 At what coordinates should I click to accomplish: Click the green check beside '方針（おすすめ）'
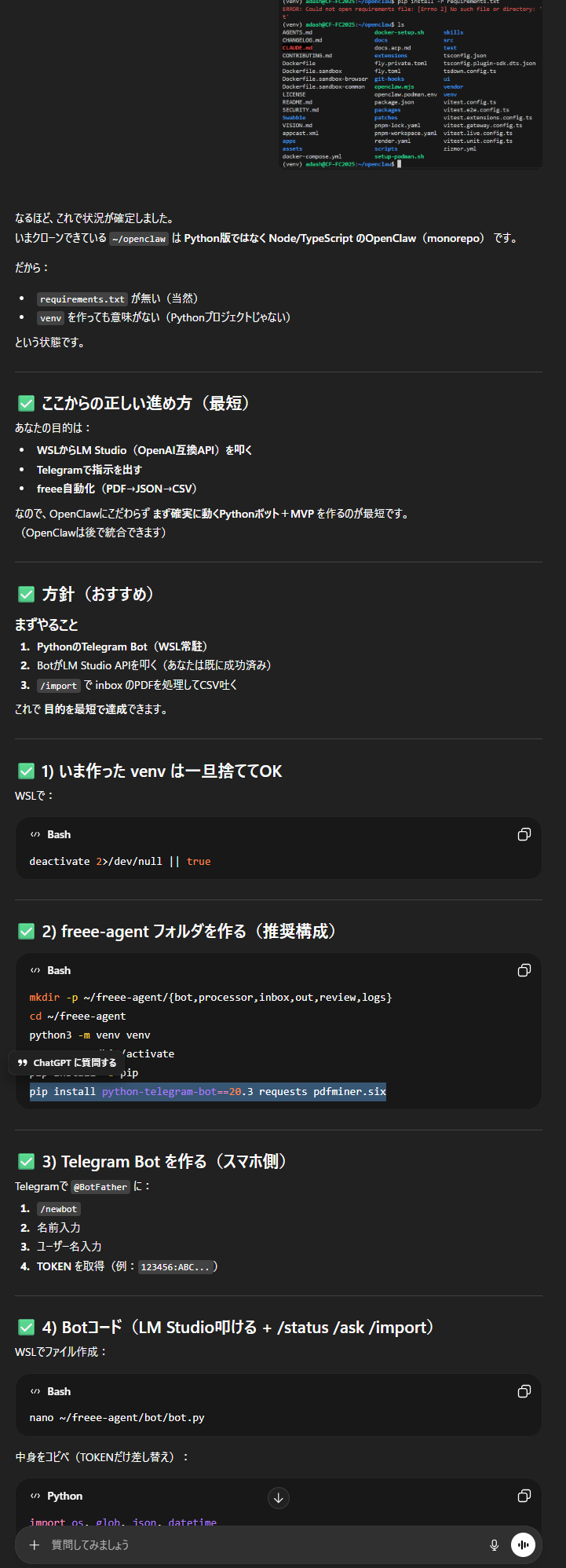(x=27, y=594)
